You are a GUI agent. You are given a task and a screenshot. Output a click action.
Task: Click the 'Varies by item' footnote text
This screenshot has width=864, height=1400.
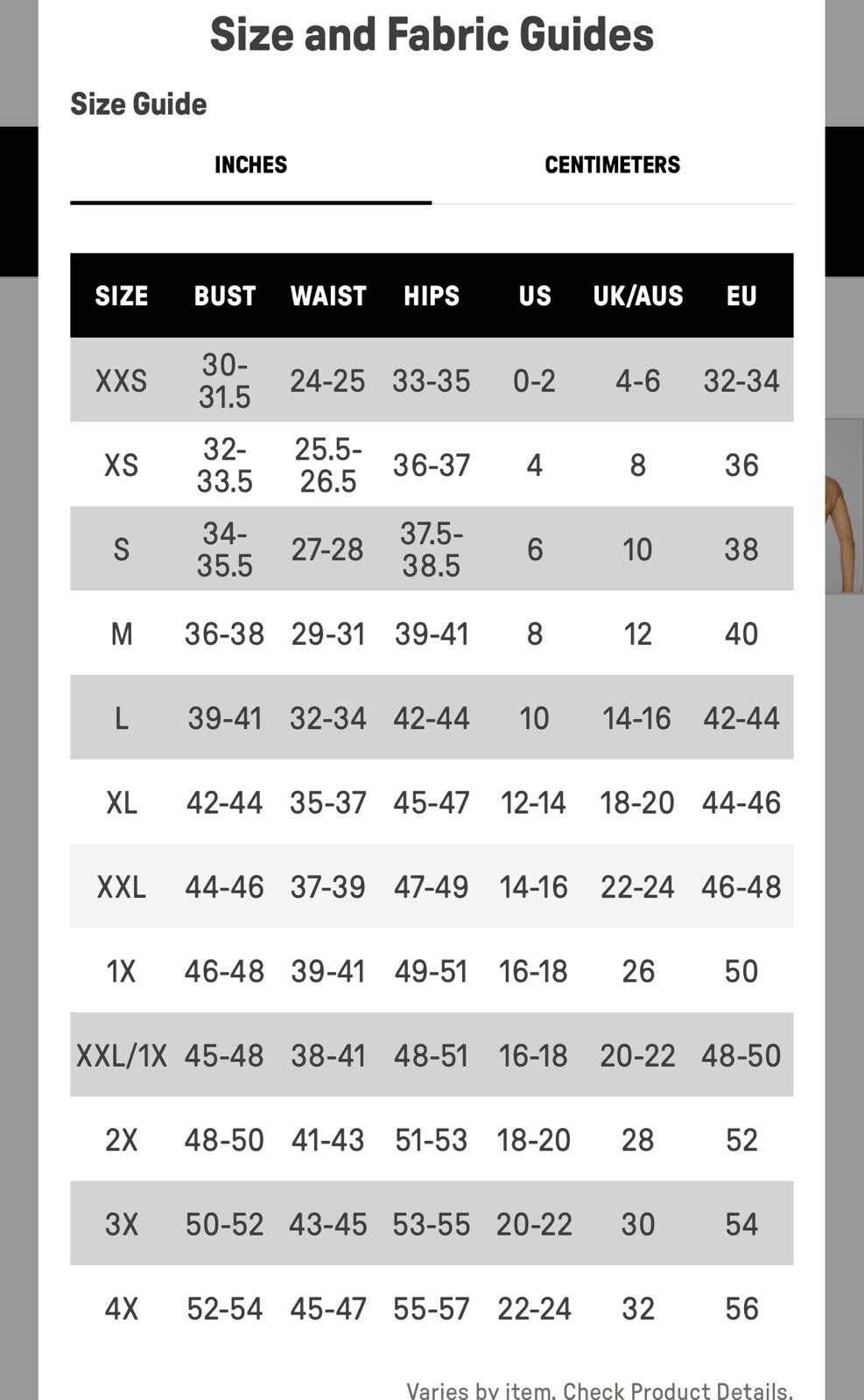pyautogui.click(x=599, y=1390)
